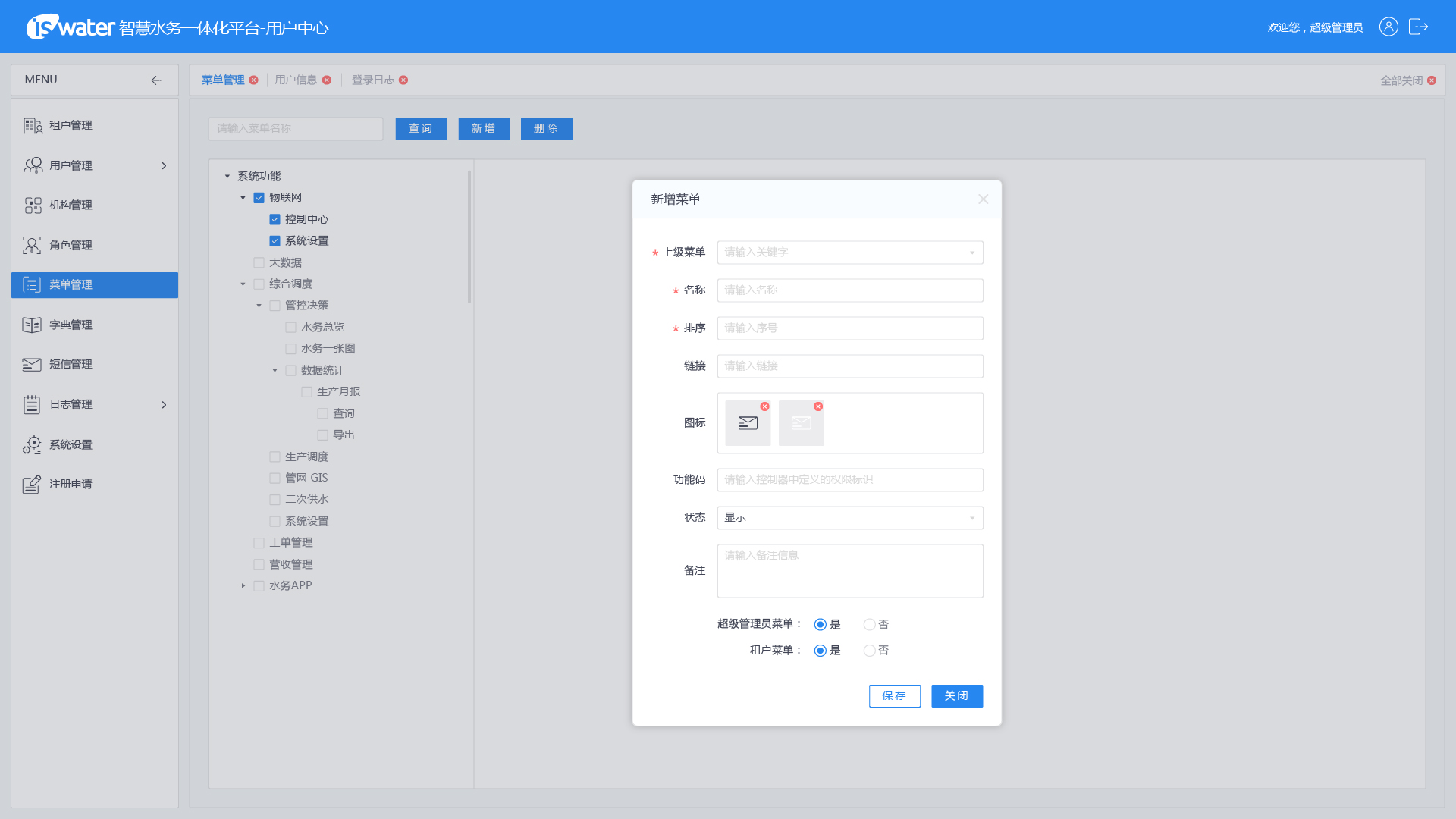Collapse the 综合调度 tree node arrow
This screenshot has height=819, width=1456.
tap(243, 284)
